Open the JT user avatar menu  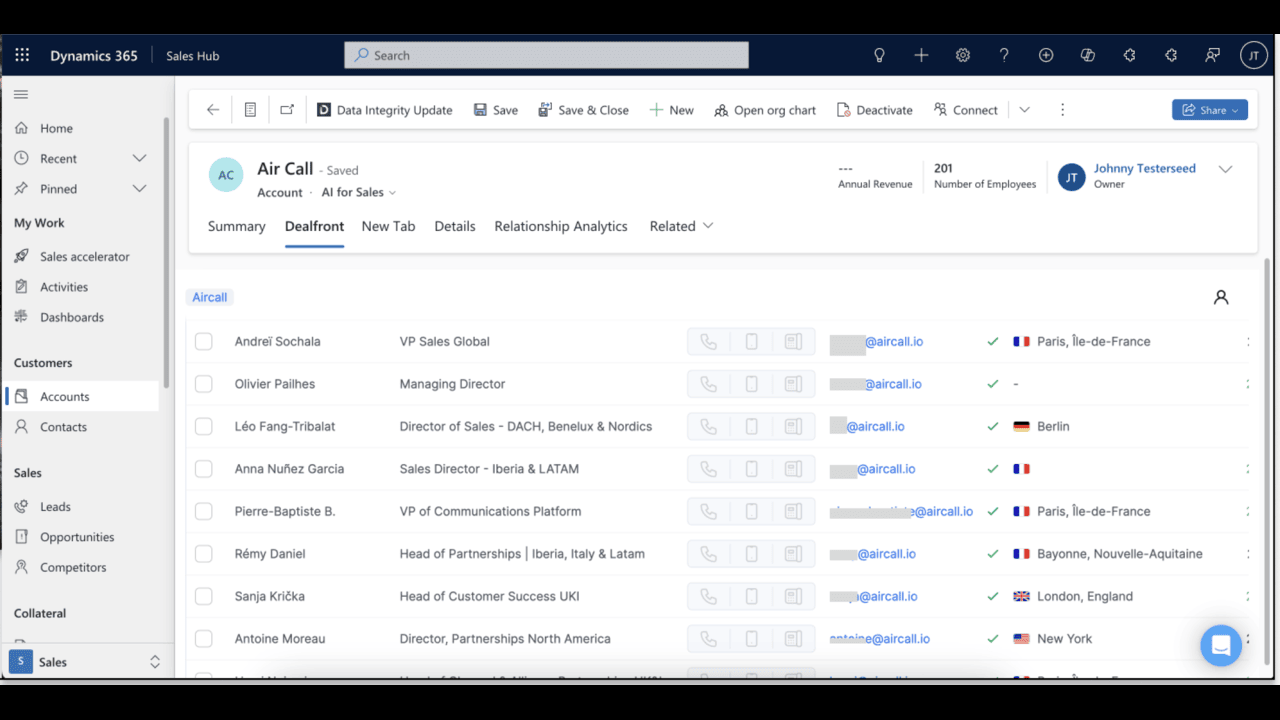pyautogui.click(x=1254, y=55)
